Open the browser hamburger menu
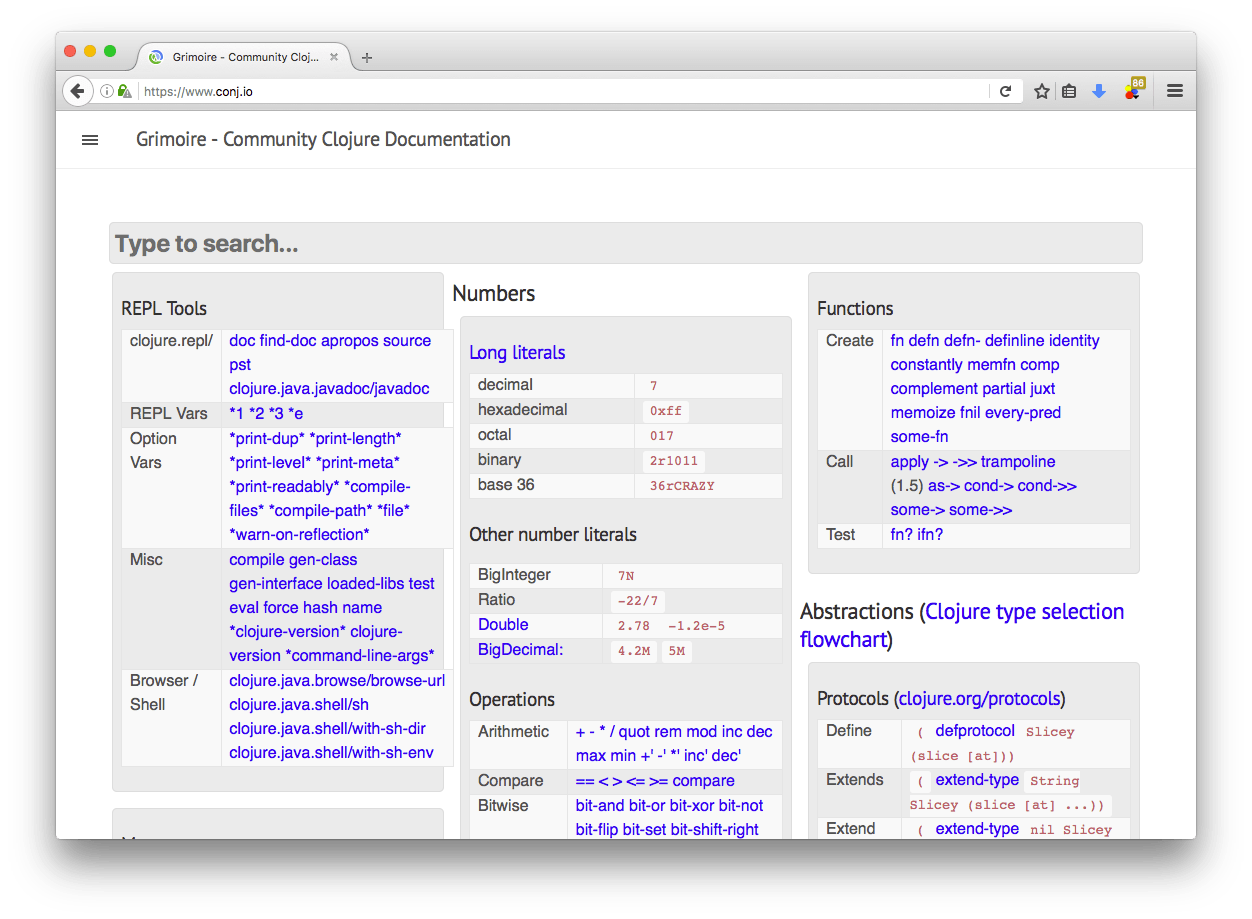This screenshot has width=1252, height=919. (x=1175, y=91)
